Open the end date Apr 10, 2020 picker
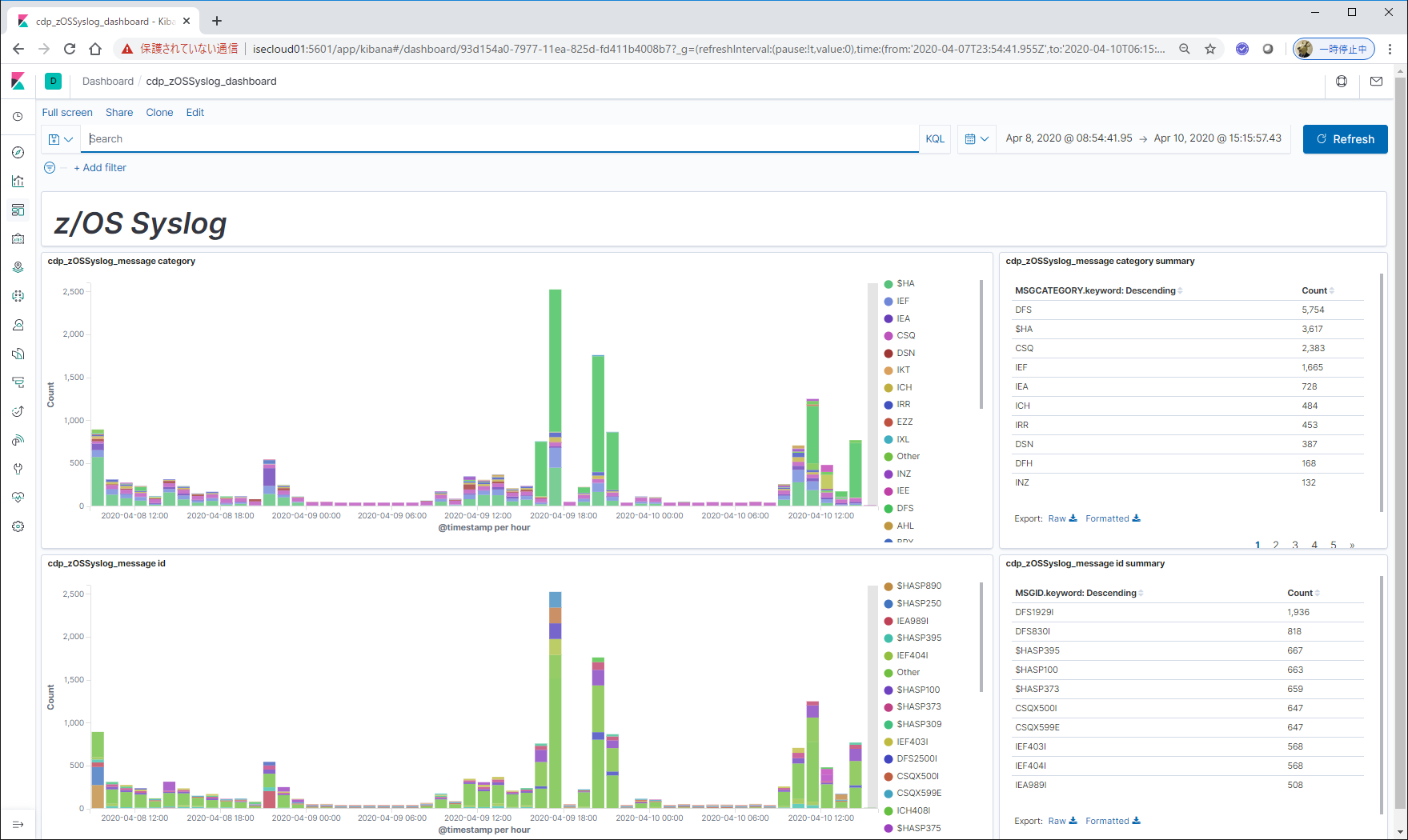The height and width of the screenshot is (840, 1408). click(1217, 138)
